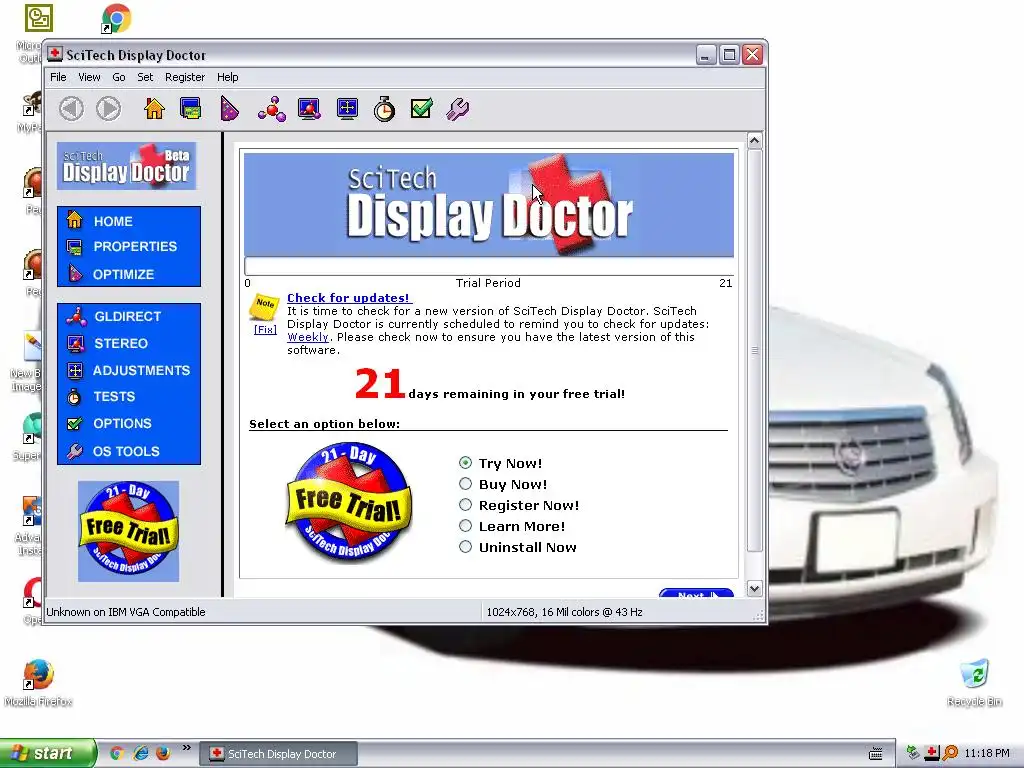Click the Google Chrome desktop shortcut

116,18
